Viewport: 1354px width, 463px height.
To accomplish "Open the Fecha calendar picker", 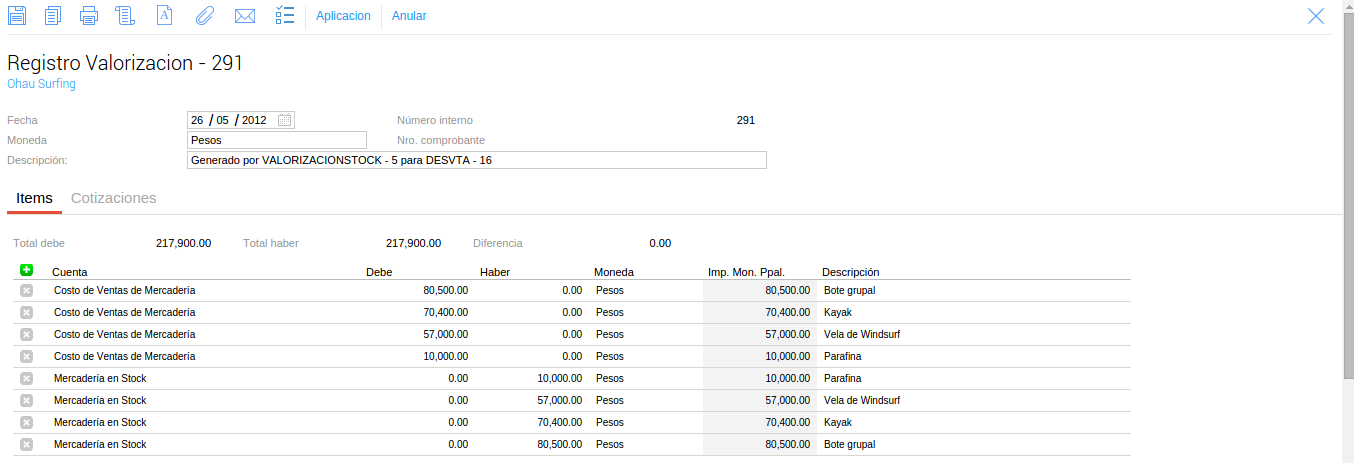I will pyautogui.click(x=284, y=120).
